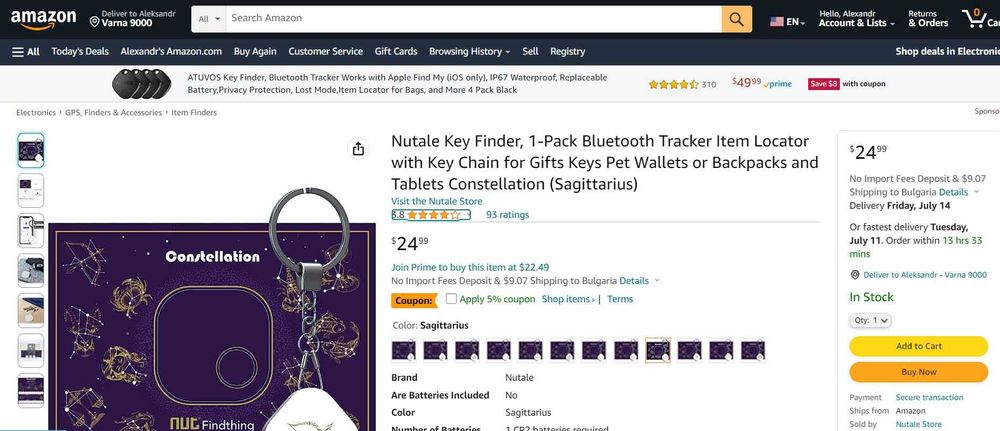Open the All hamburger menu

26,51
